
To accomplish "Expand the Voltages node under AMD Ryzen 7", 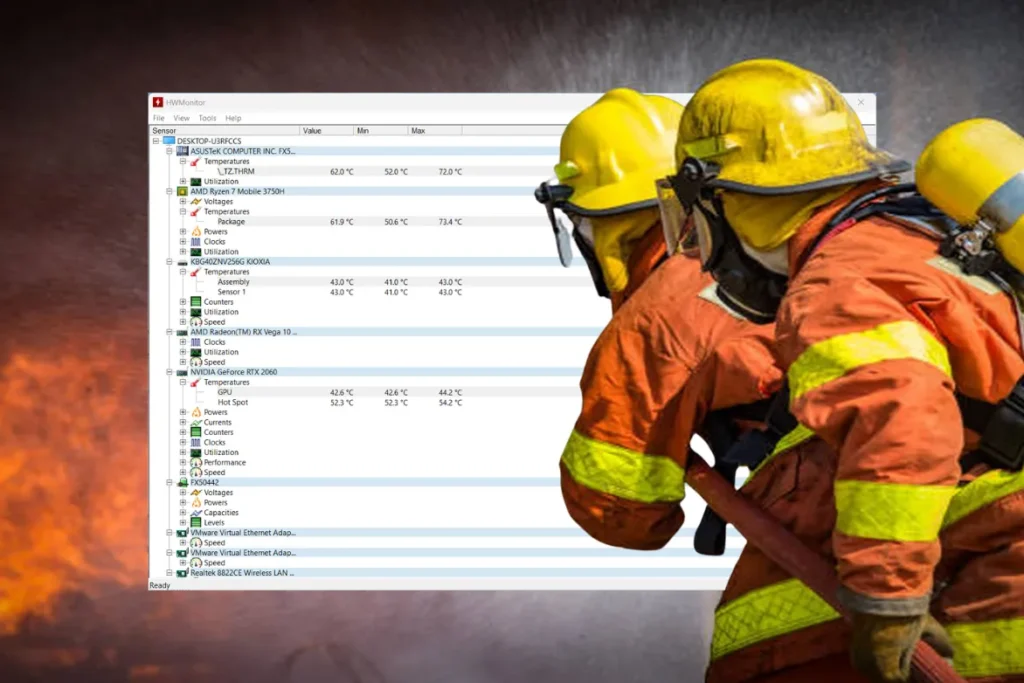I will 183,201.
